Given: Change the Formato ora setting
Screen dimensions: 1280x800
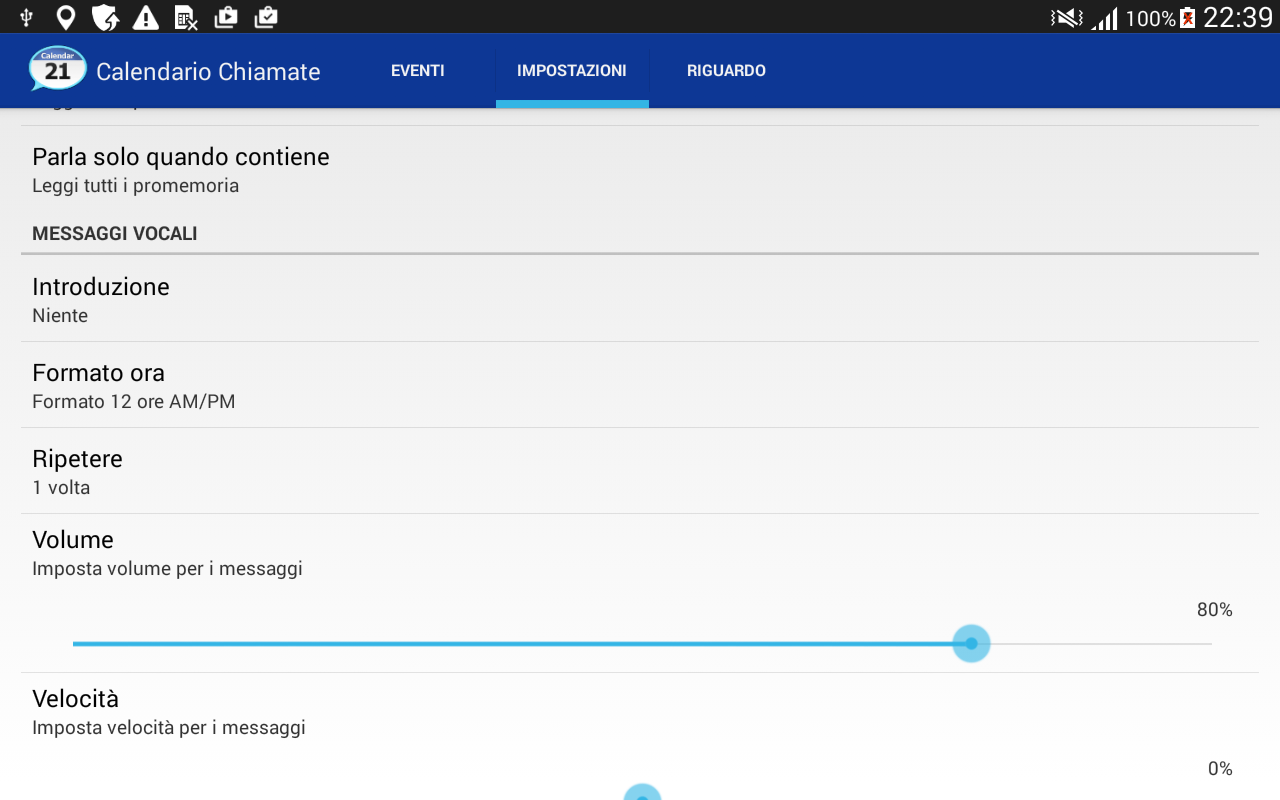Looking at the screenshot, I should tap(640, 386).
